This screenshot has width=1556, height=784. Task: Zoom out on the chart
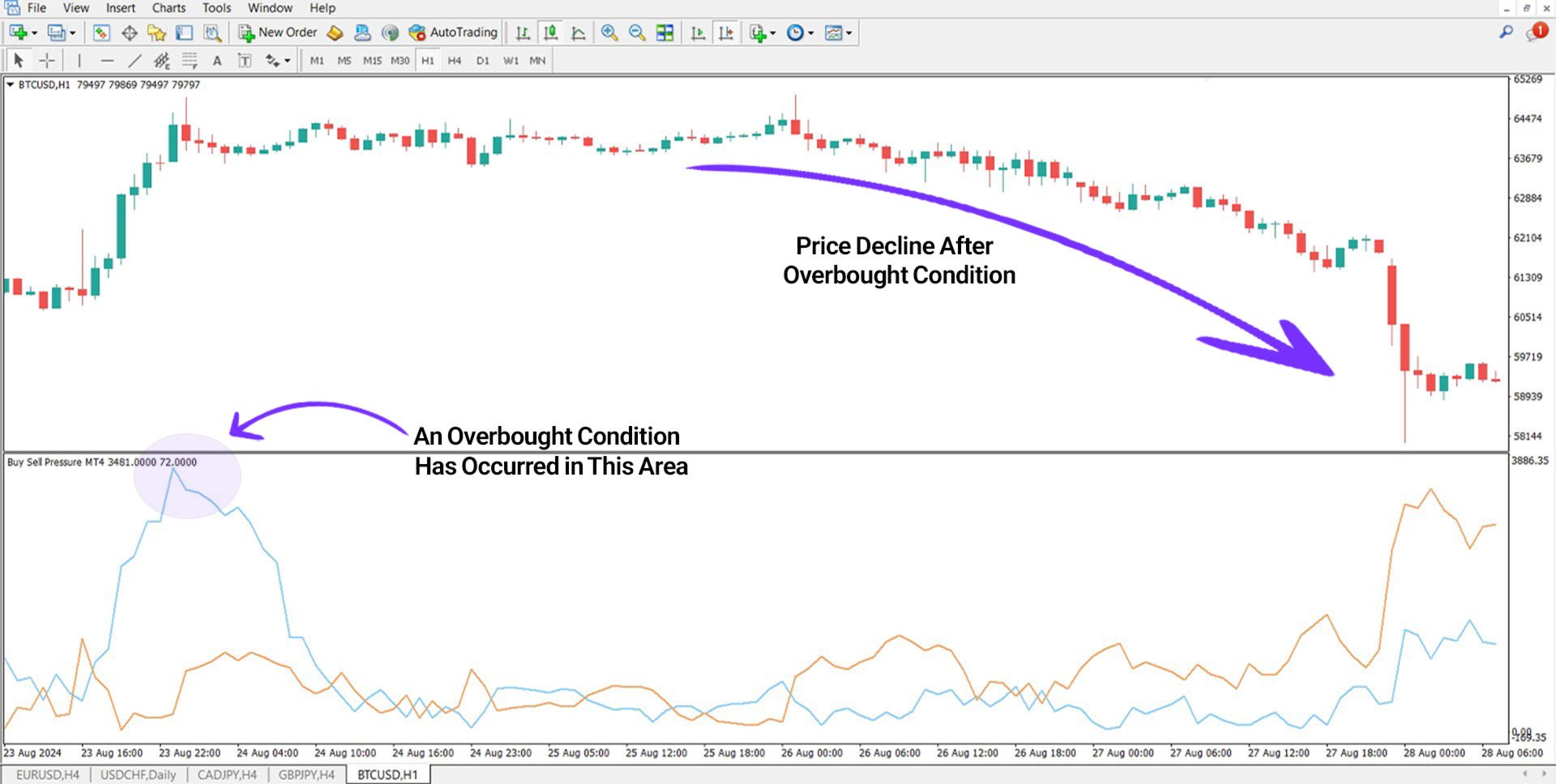pyautogui.click(x=637, y=32)
